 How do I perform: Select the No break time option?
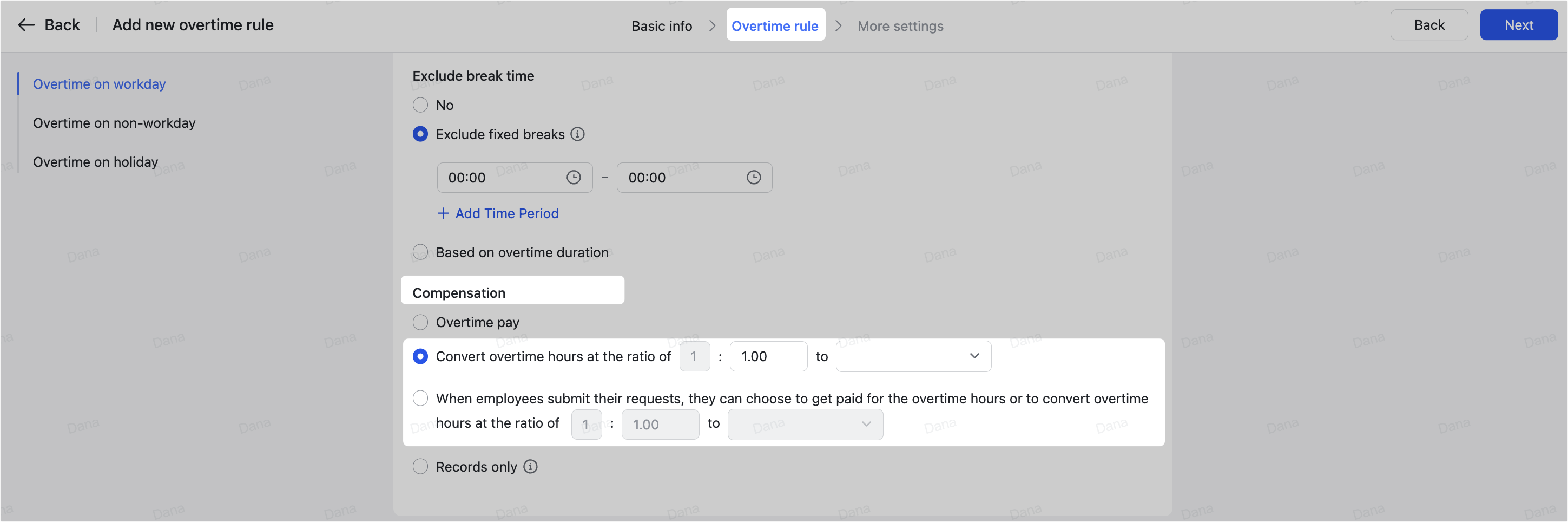click(x=420, y=105)
